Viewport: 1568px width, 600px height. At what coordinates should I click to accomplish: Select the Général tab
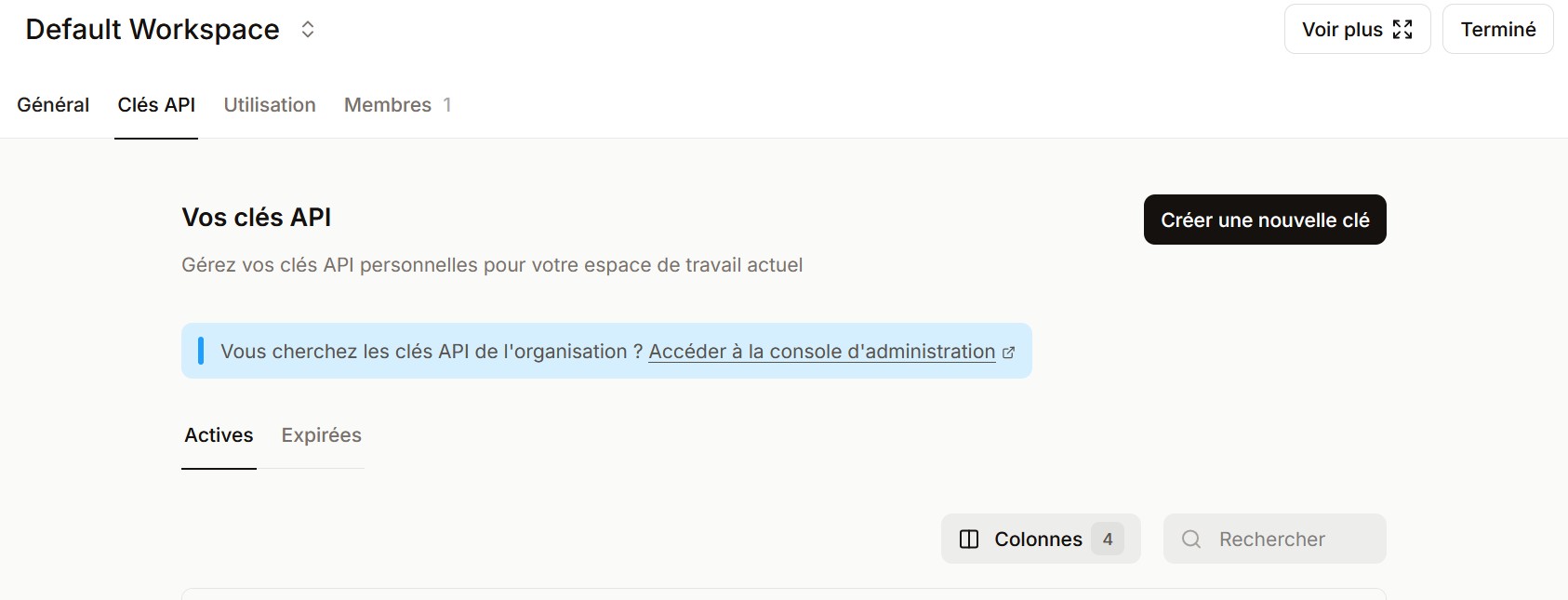point(52,104)
